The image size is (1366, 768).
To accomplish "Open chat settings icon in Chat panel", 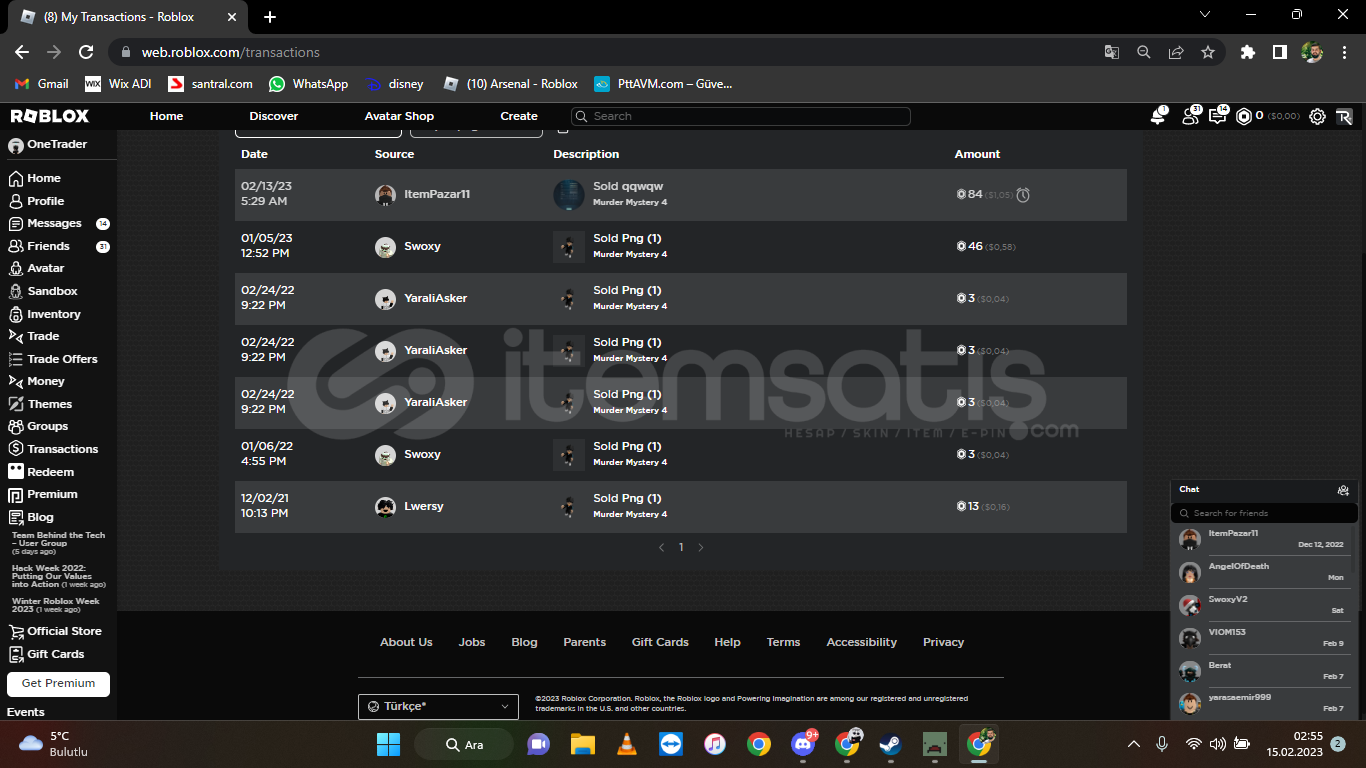I will pyautogui.click(x=1343, y=490).
